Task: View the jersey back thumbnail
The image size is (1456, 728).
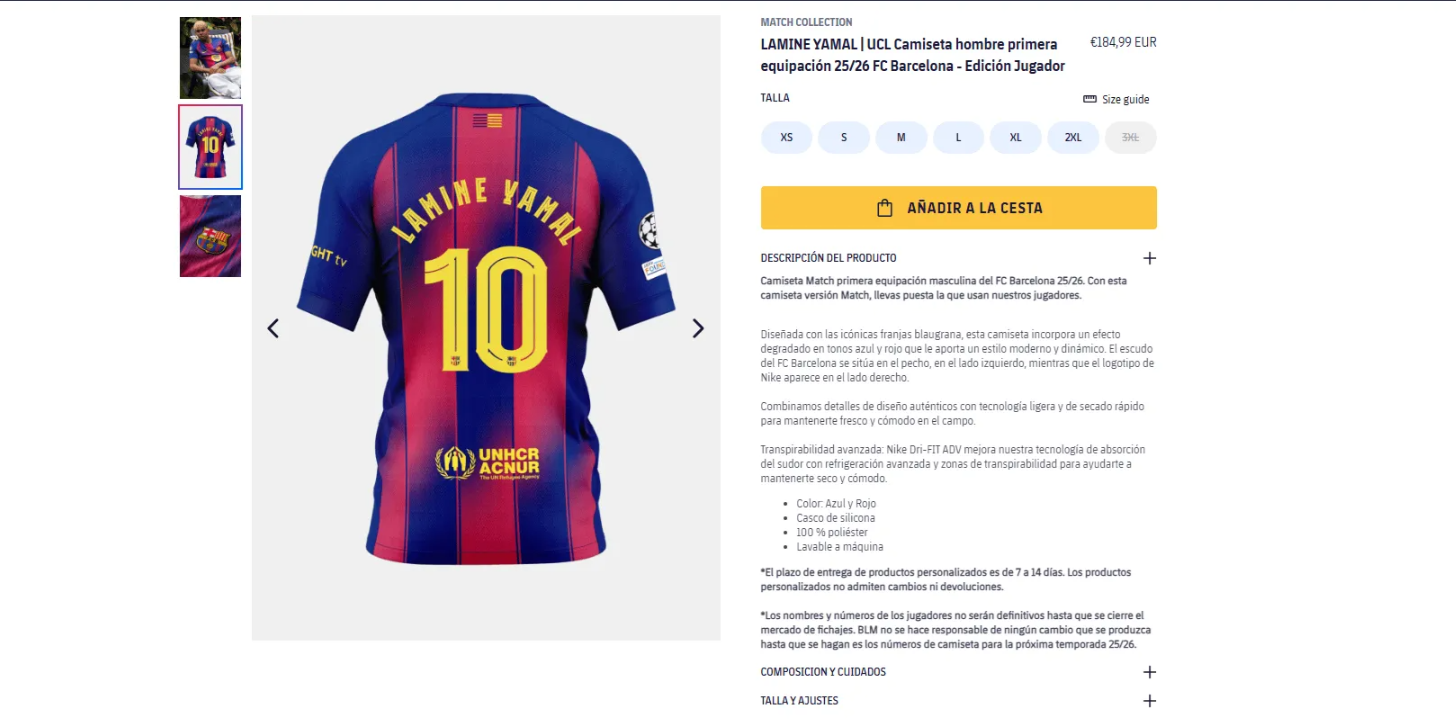Action: (210, 147)
